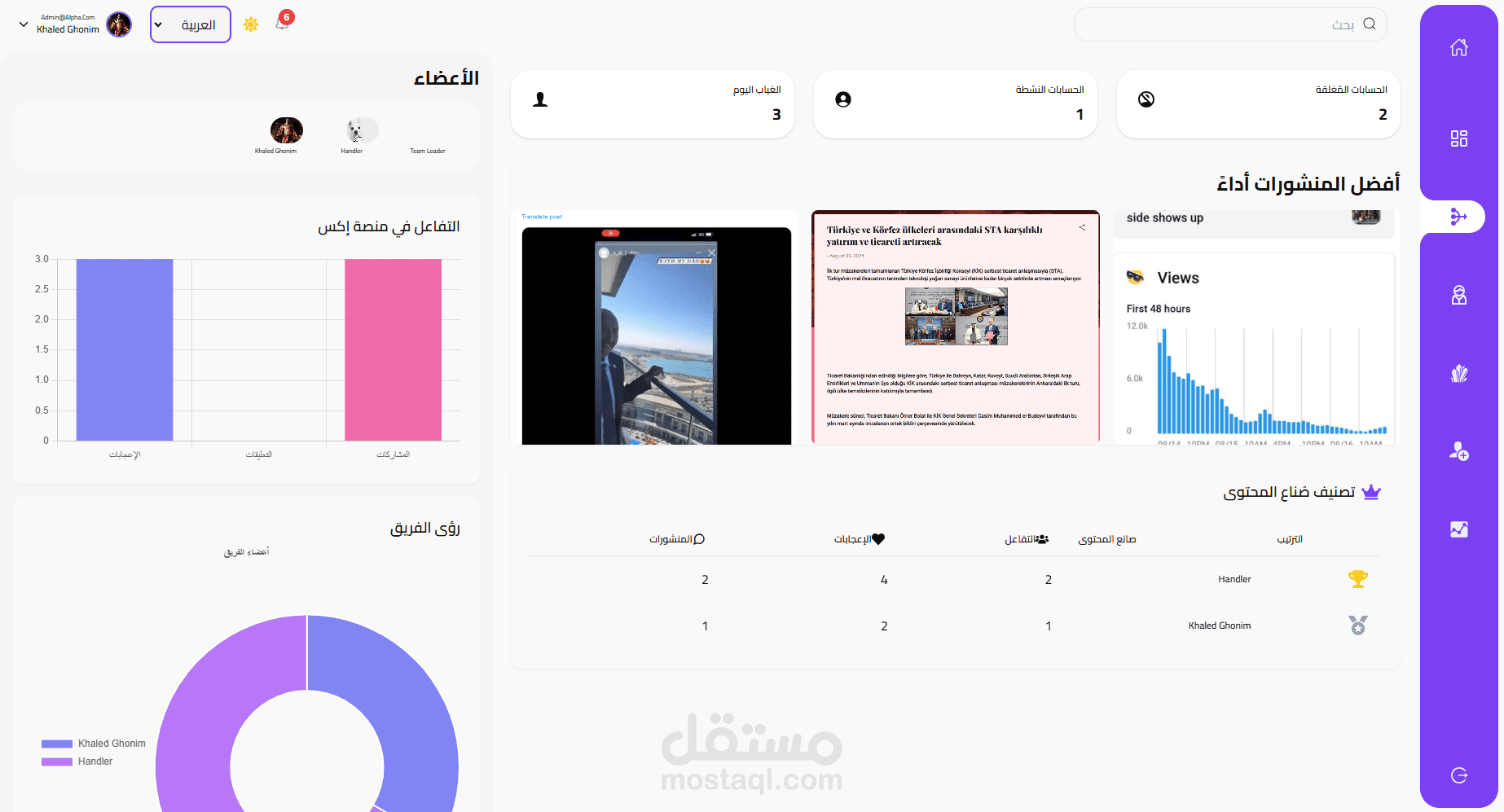
Task: Expand the Khaled Ghonim account menu chevron
Action: point(24,24)
